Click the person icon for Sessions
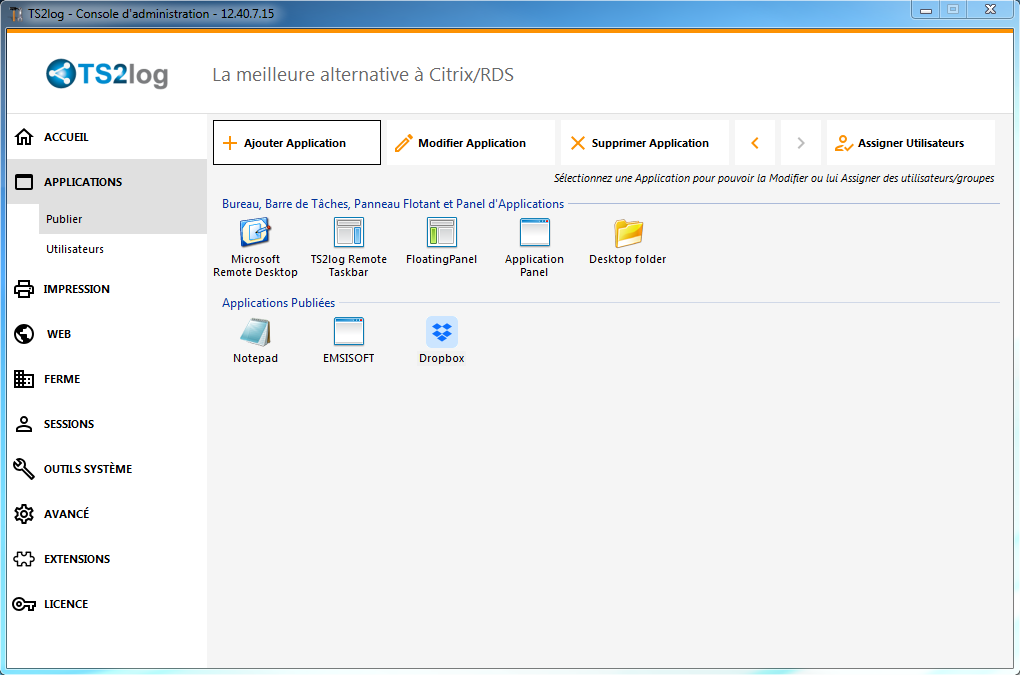1020x675 pixels. (24, 424)
